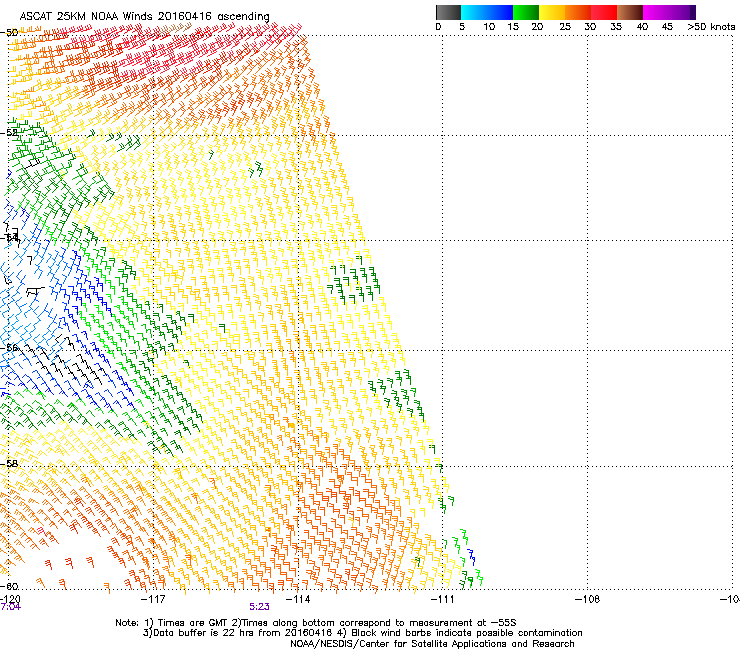Screen dimensions: 740x650
Task: Click the -52 latitude axis label
Action: (x=9, y=133)
